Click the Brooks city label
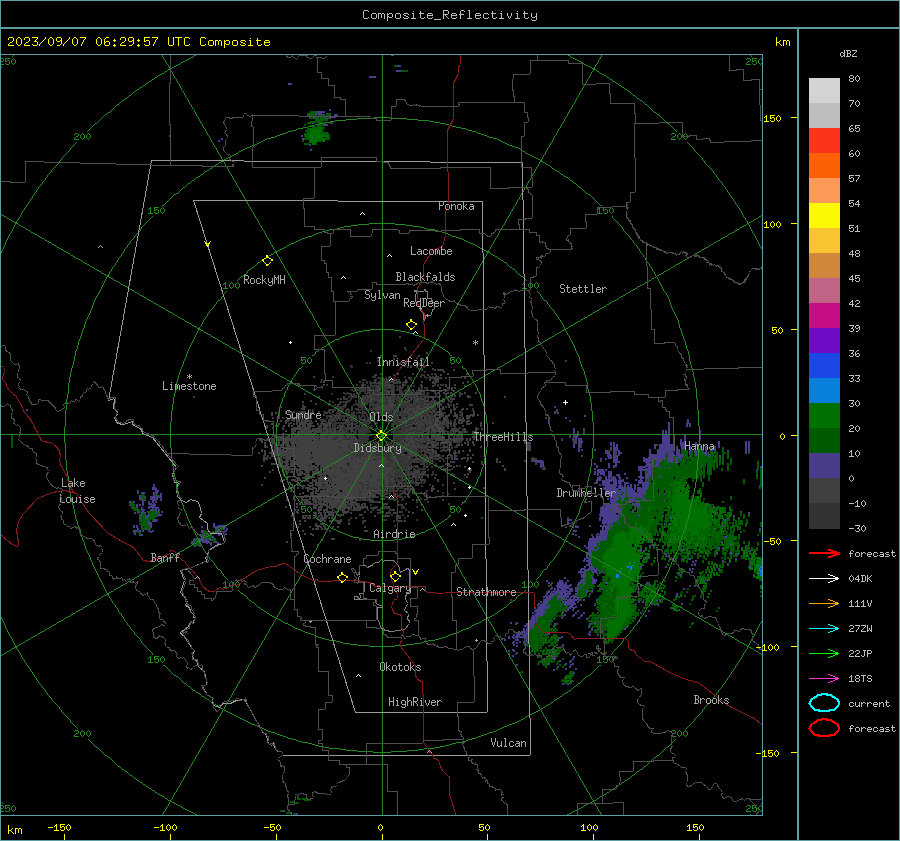Image resolution: width=900 pixels, height=841 pixels. click(x=711, y=700)
